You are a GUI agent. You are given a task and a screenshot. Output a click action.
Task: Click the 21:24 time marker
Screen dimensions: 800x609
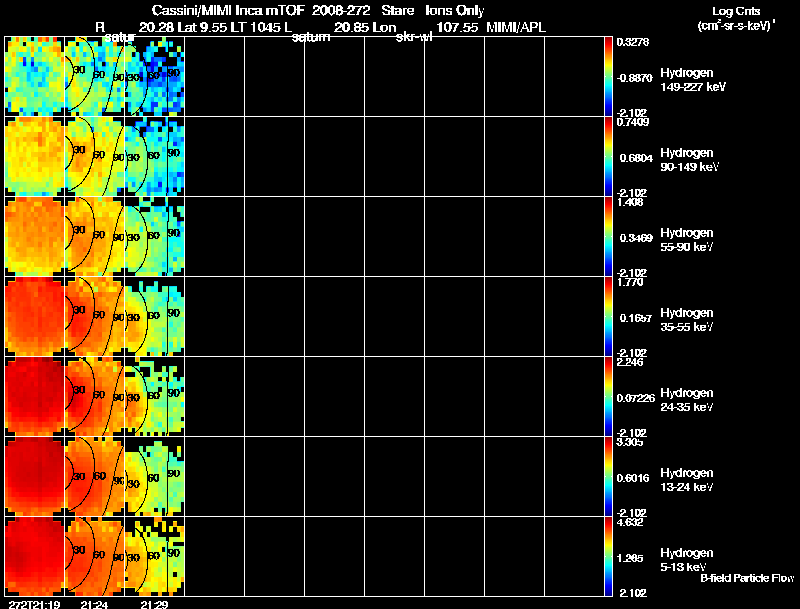pos(94,604)
